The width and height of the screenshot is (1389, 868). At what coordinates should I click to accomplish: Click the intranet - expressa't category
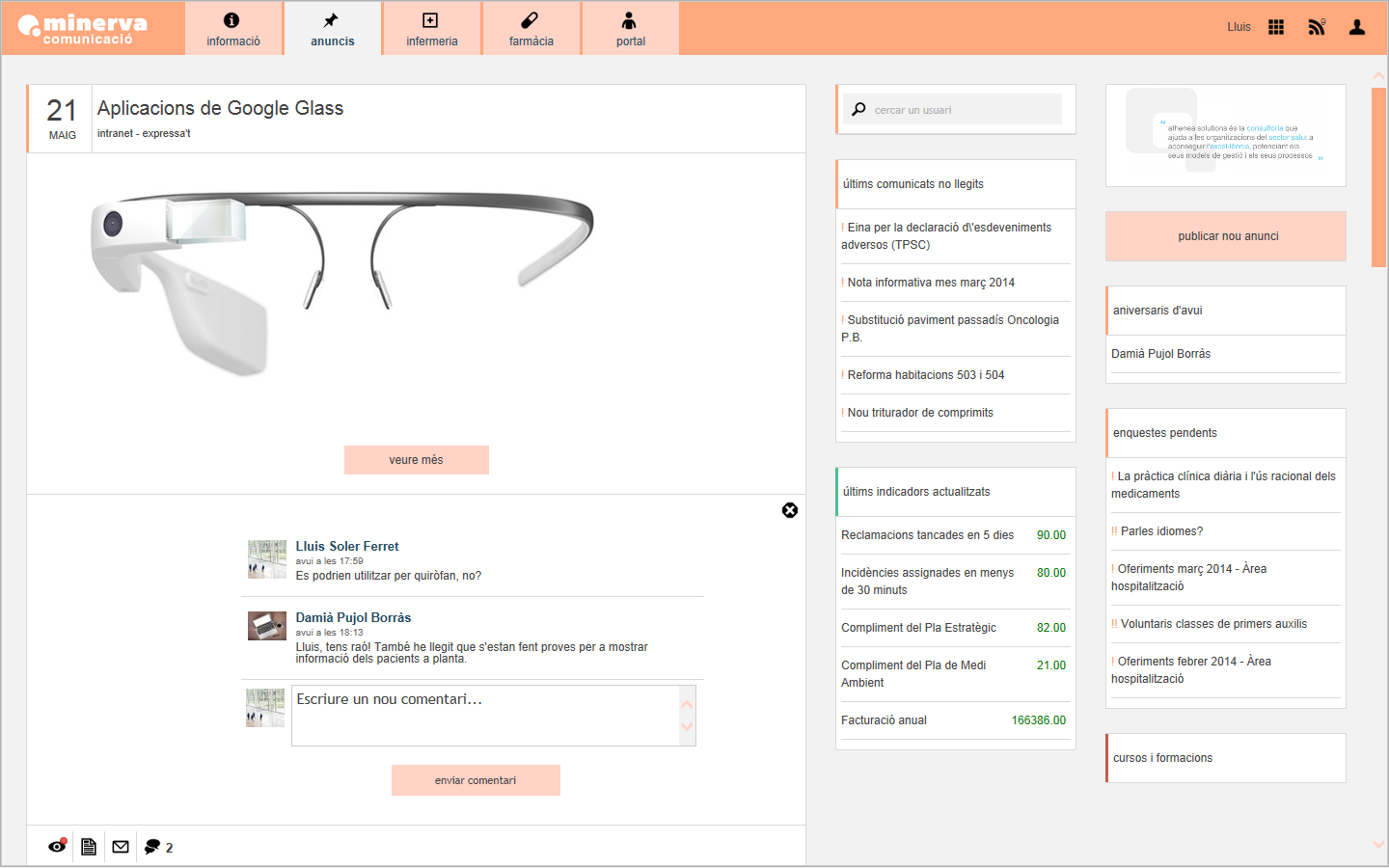pos(144,133)
